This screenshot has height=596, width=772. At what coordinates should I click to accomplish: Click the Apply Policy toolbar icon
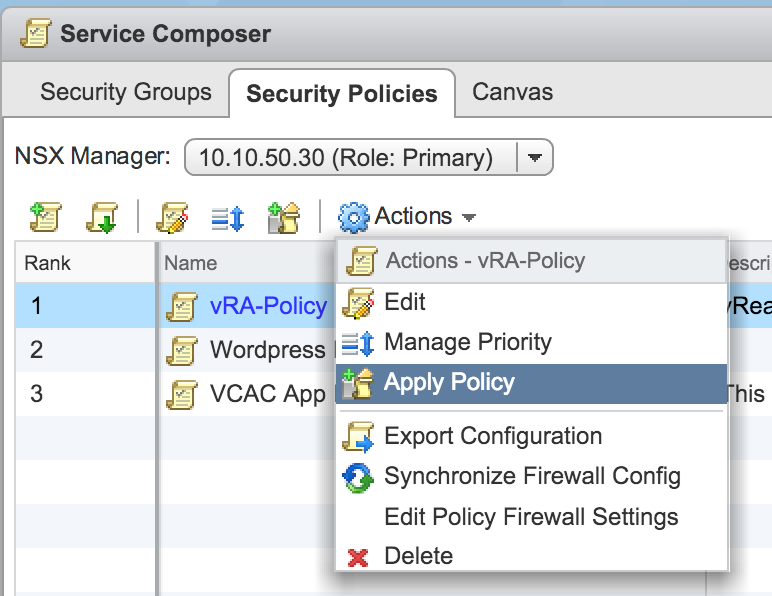click(285, 217)
